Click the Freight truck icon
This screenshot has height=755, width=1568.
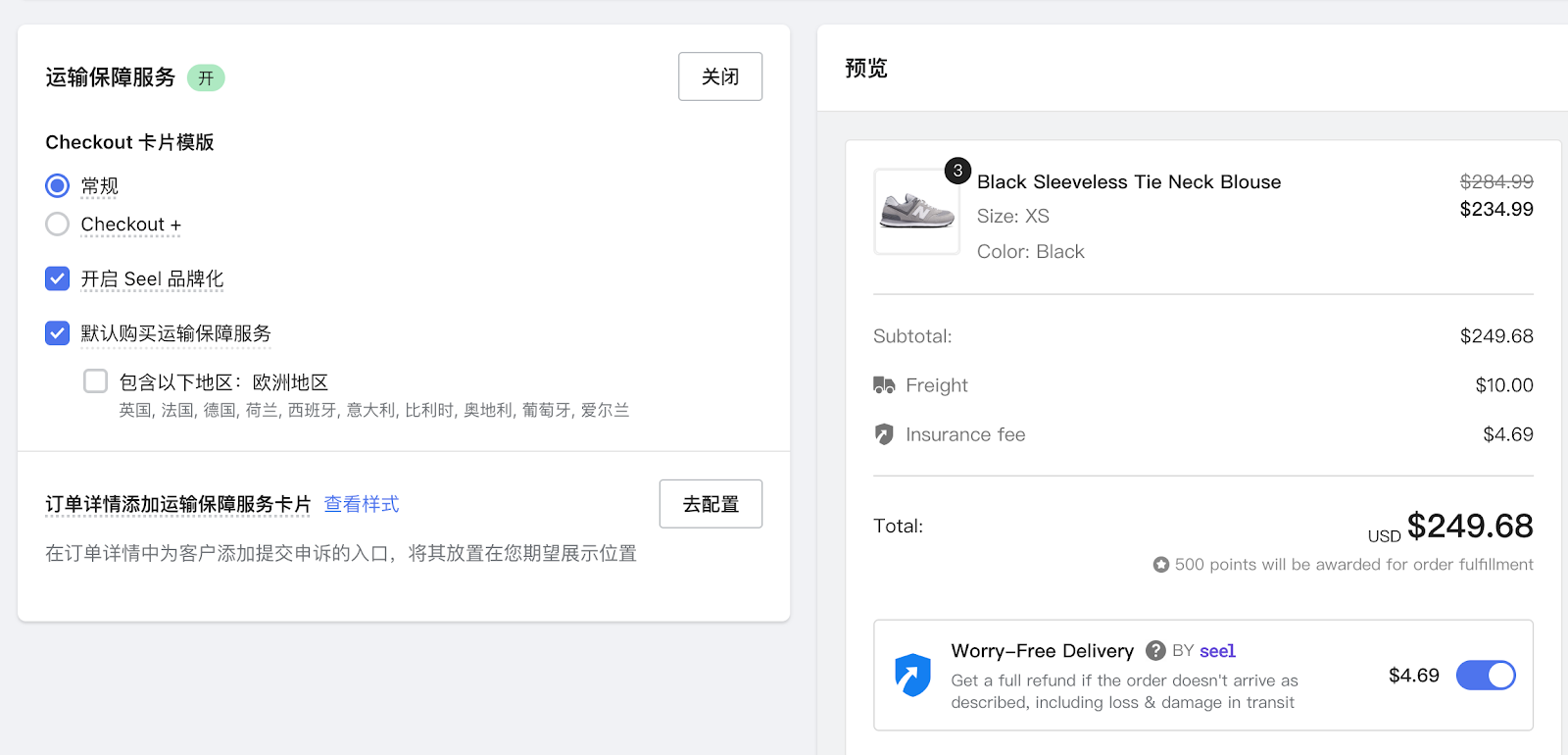(x=884, y=385)
